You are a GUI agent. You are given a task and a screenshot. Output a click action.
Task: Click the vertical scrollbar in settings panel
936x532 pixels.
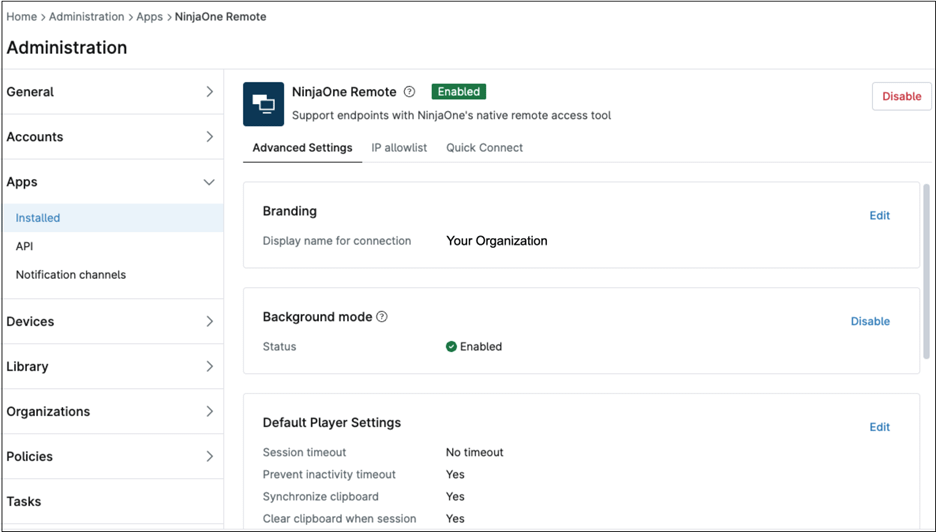[x=926, y=270]
